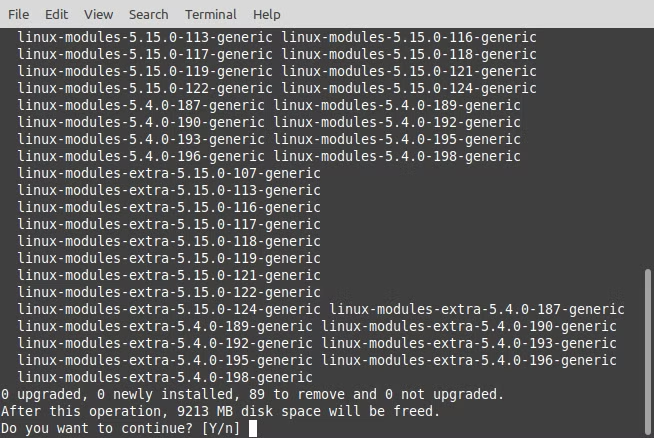This screenshot has height=438, width=654.
Task: Click the linux-modules-extra-5.4.0-187-generic package name
Action: pos(477,309)
